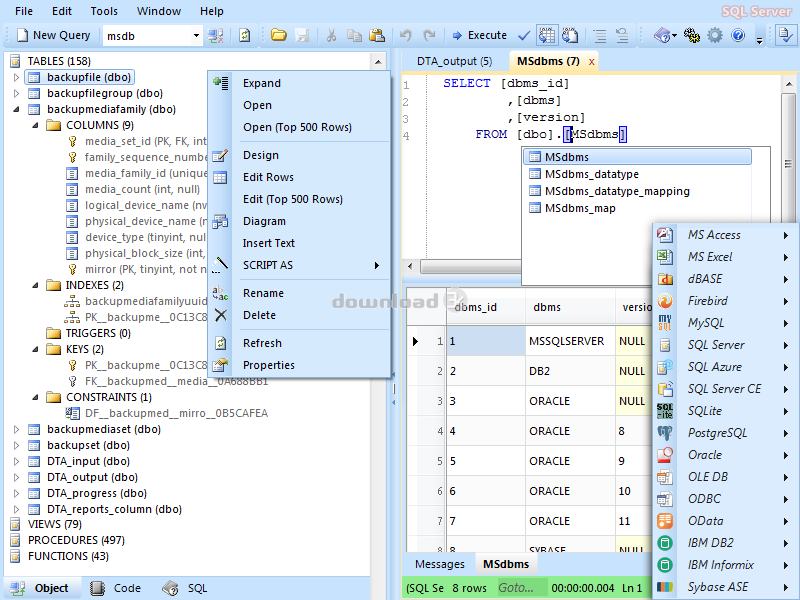Click the parse query checkmark icon
This screenshot has height=600, width=800.
(523, 35)
